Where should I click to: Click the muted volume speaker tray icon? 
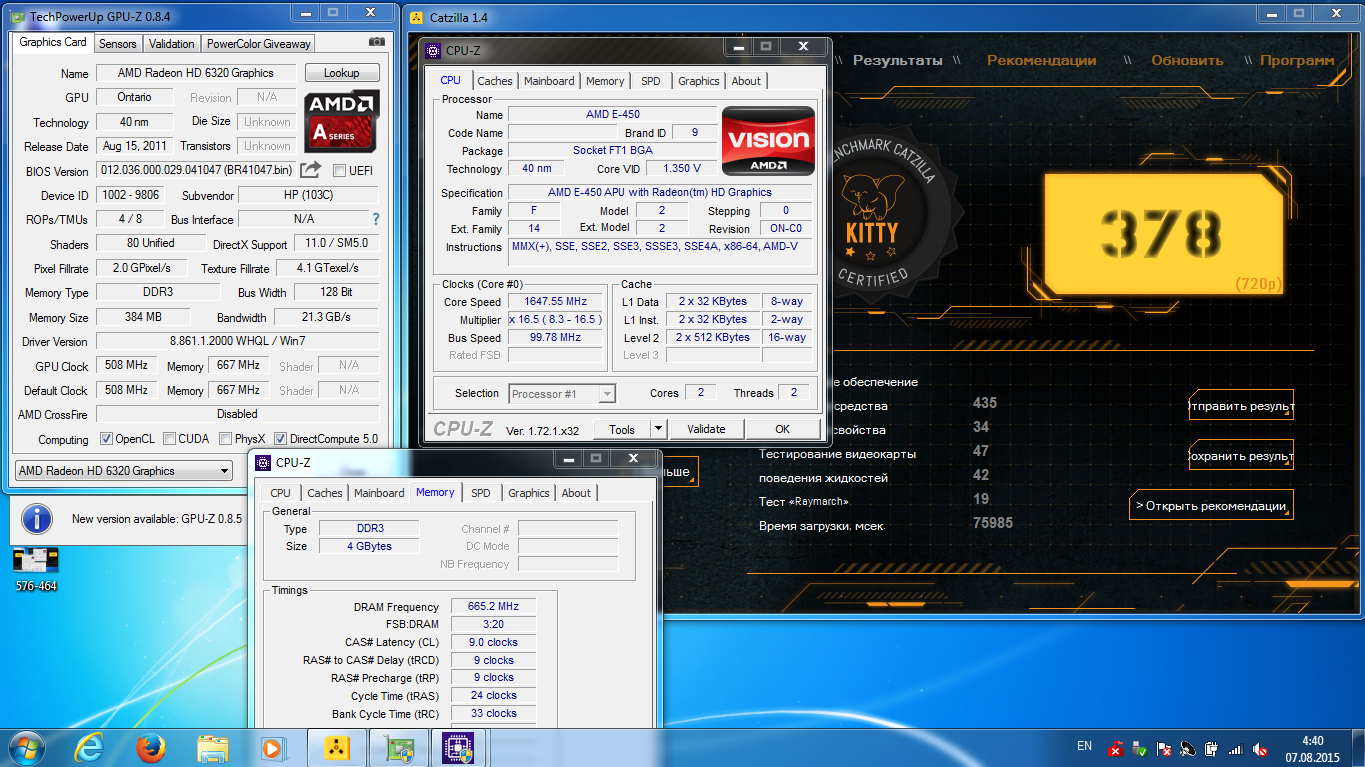tap(1260, 748)
